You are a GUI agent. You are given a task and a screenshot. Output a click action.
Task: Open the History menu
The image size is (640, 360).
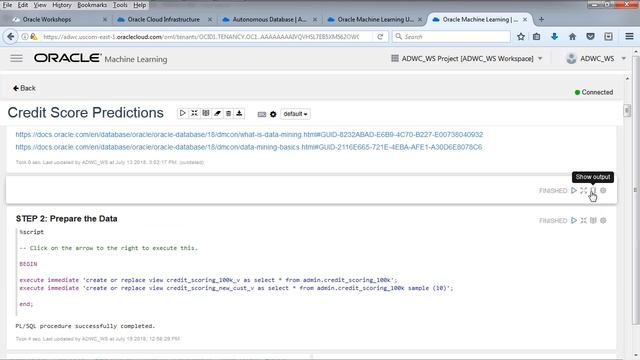coord(62,5)
